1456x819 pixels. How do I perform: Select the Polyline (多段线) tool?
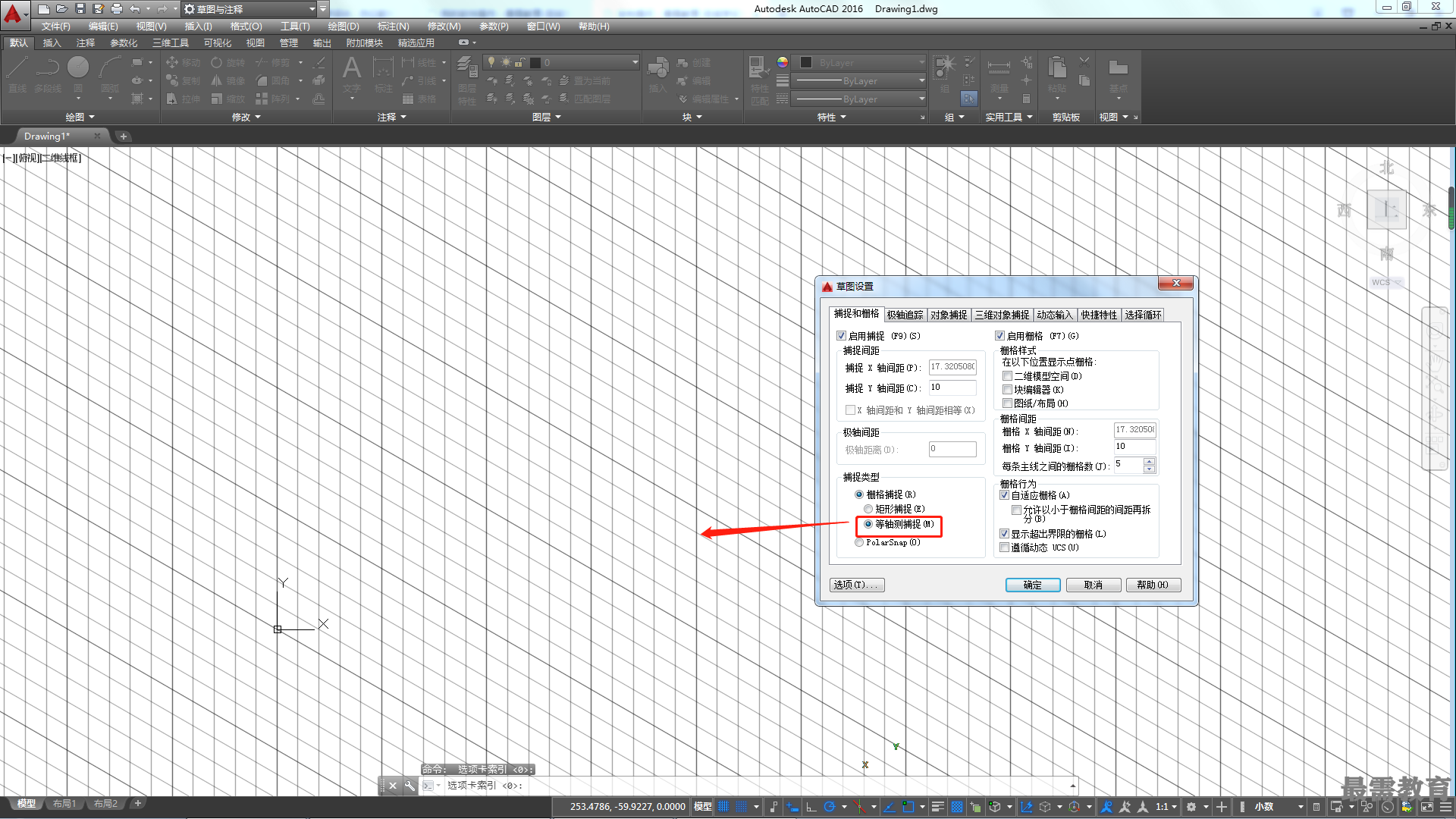(x=47, y=74)
